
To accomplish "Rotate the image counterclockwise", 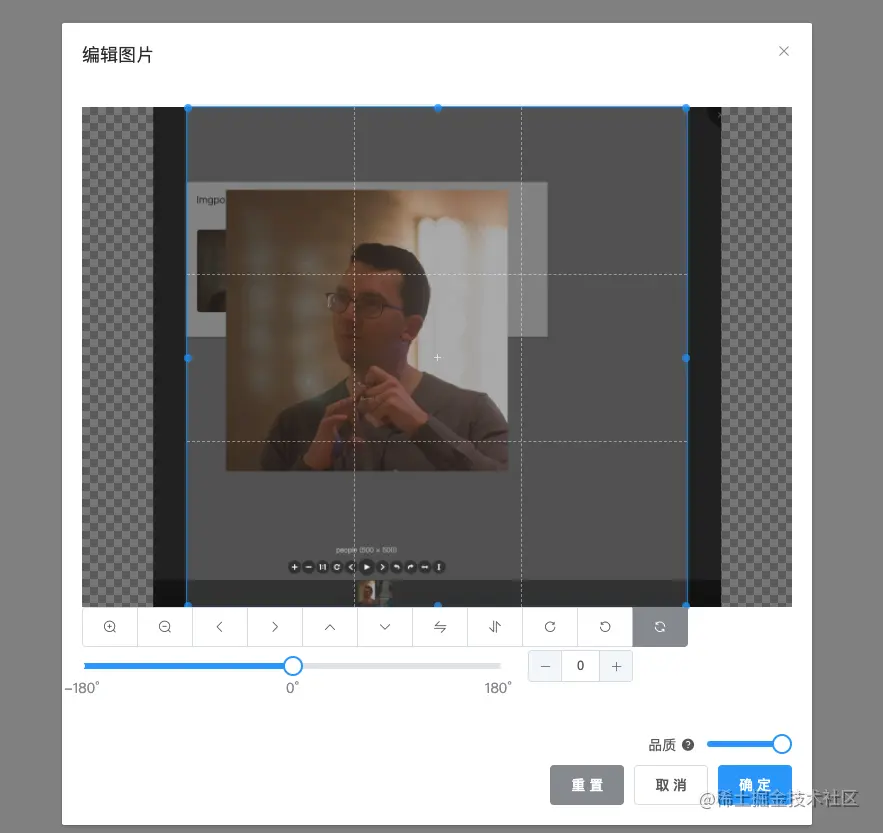I will click(605, 627).
